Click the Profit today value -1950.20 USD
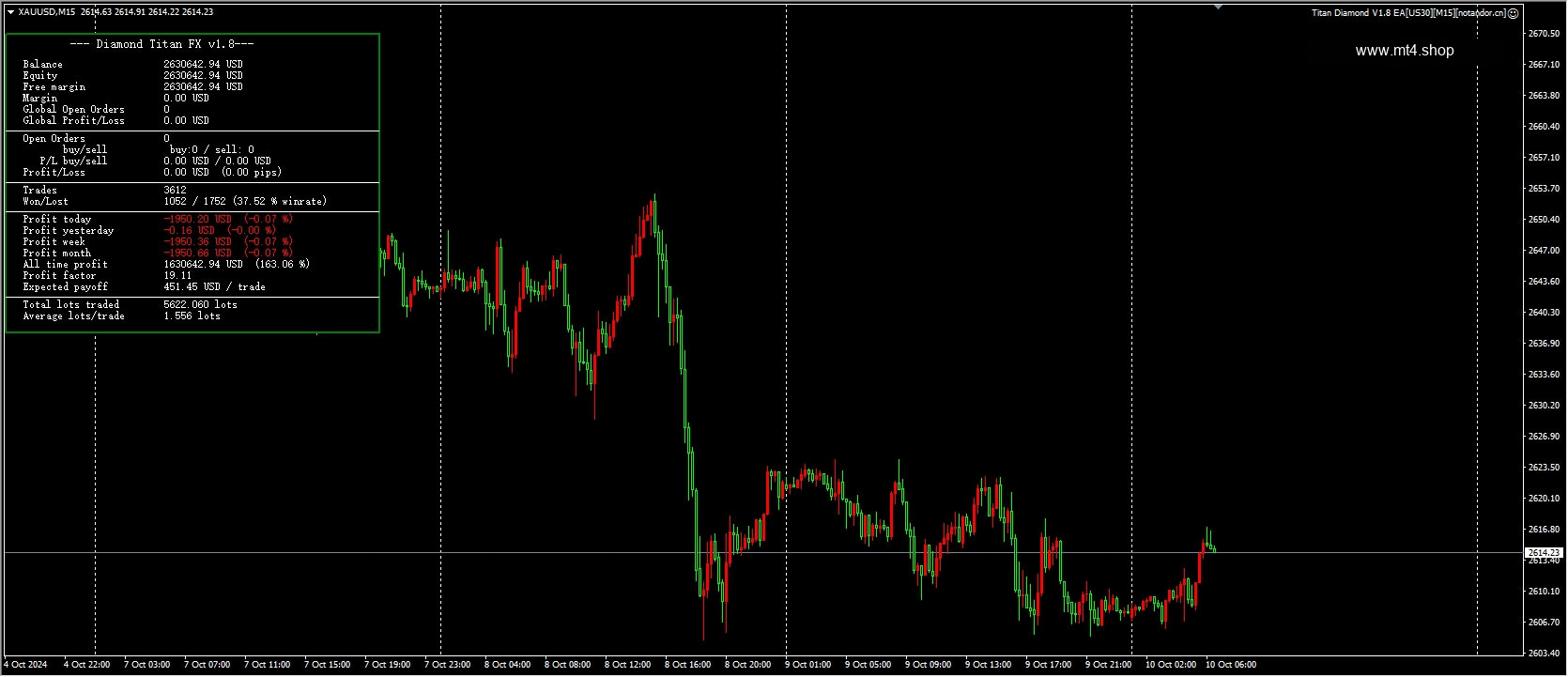The width and height of the screenshot is (1568, 677). click(x=228, y=220)
